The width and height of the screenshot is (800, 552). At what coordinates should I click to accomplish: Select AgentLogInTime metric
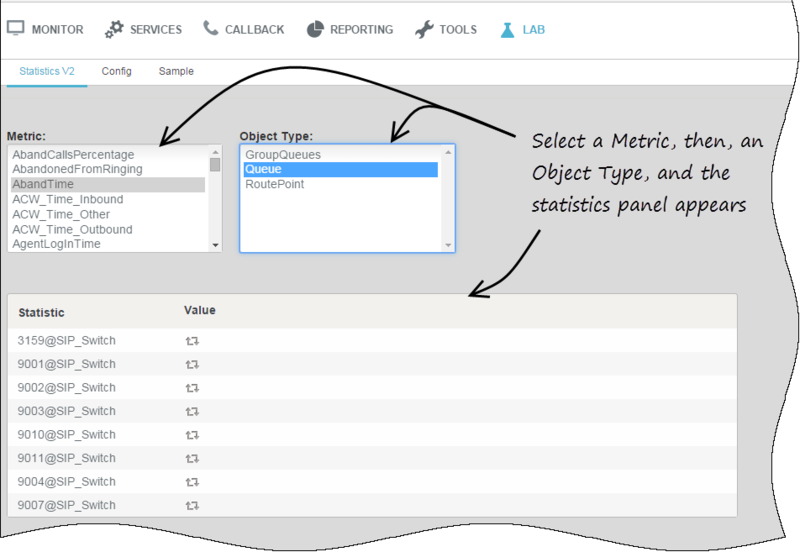(x=108, y=244)
